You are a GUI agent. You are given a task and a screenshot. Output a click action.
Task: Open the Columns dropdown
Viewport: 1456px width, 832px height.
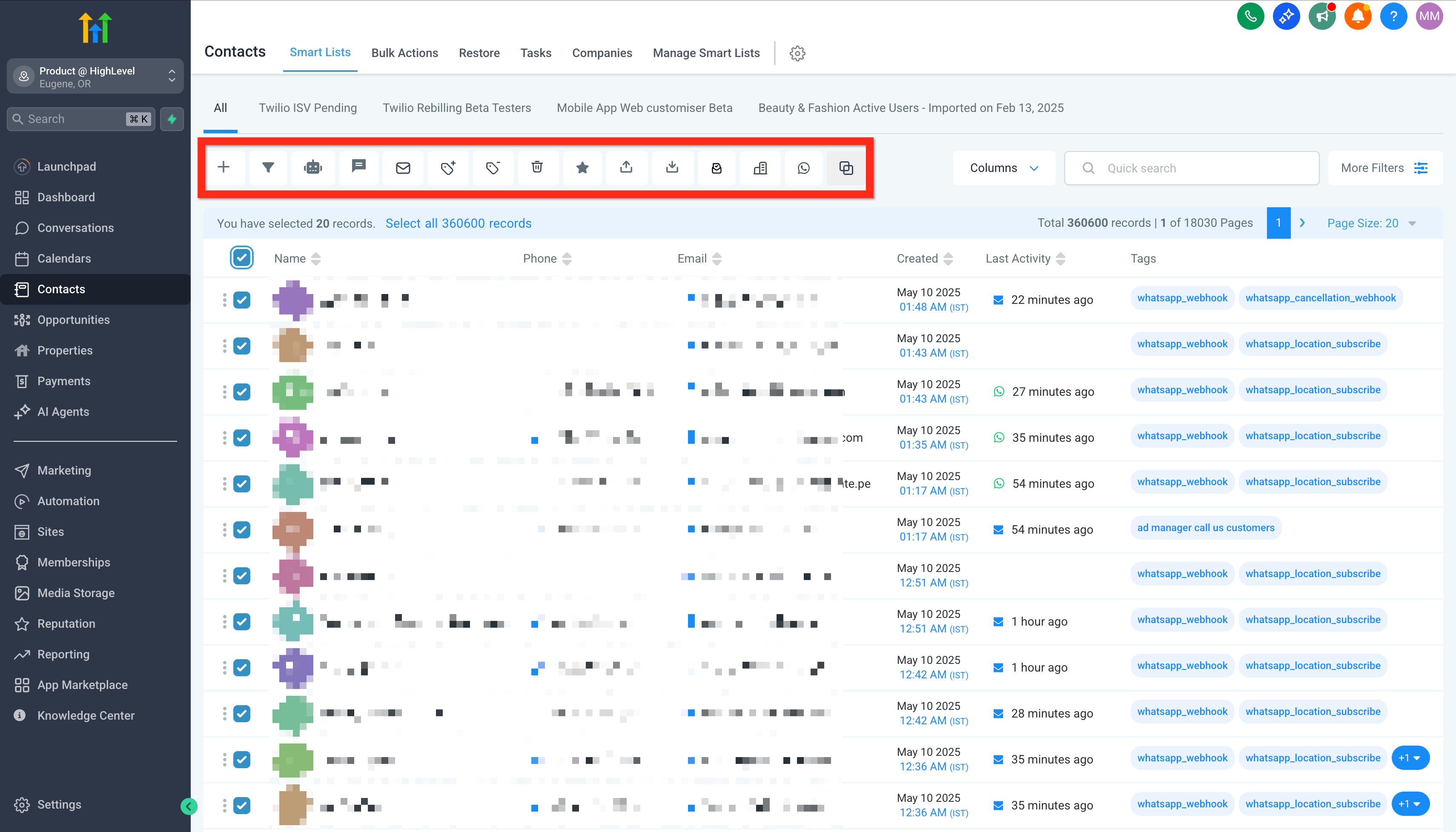click(x=1003, y=167)
